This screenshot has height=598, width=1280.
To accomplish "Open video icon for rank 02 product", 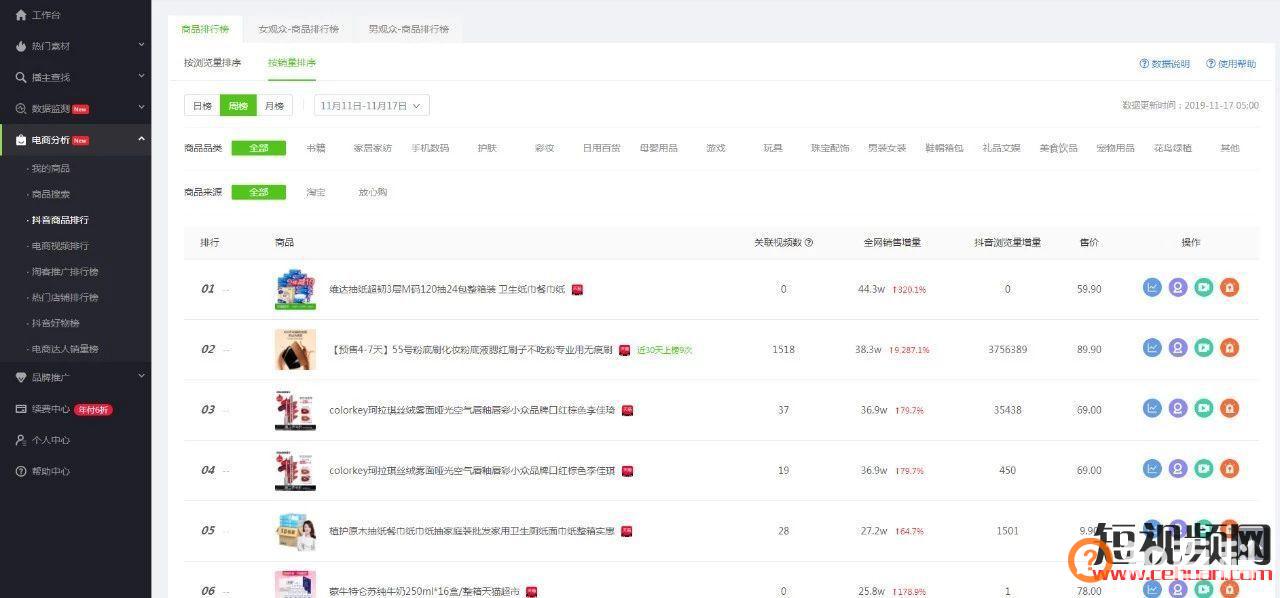I will click(1204, 348).
